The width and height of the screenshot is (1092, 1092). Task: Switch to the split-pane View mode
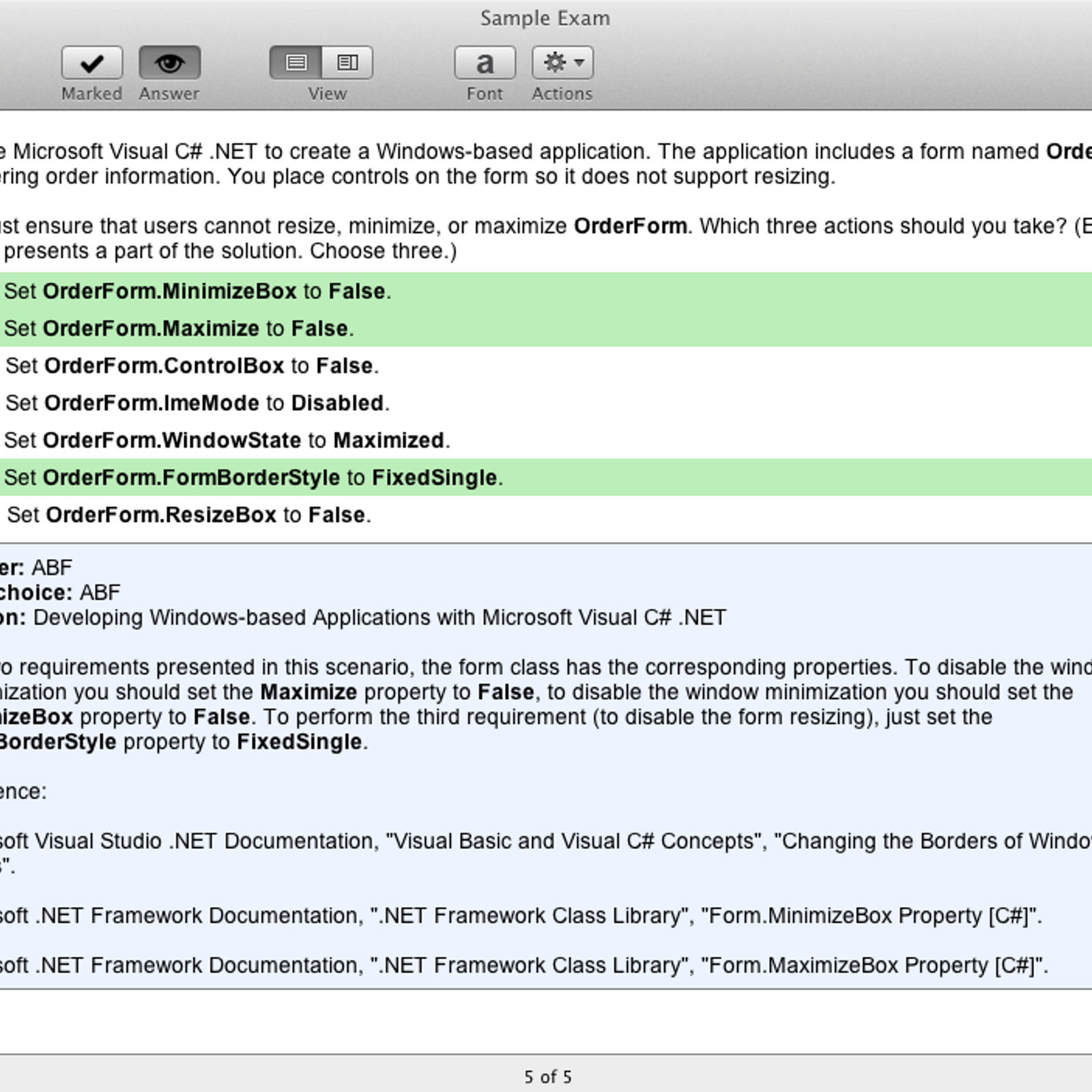coord(347,63)
